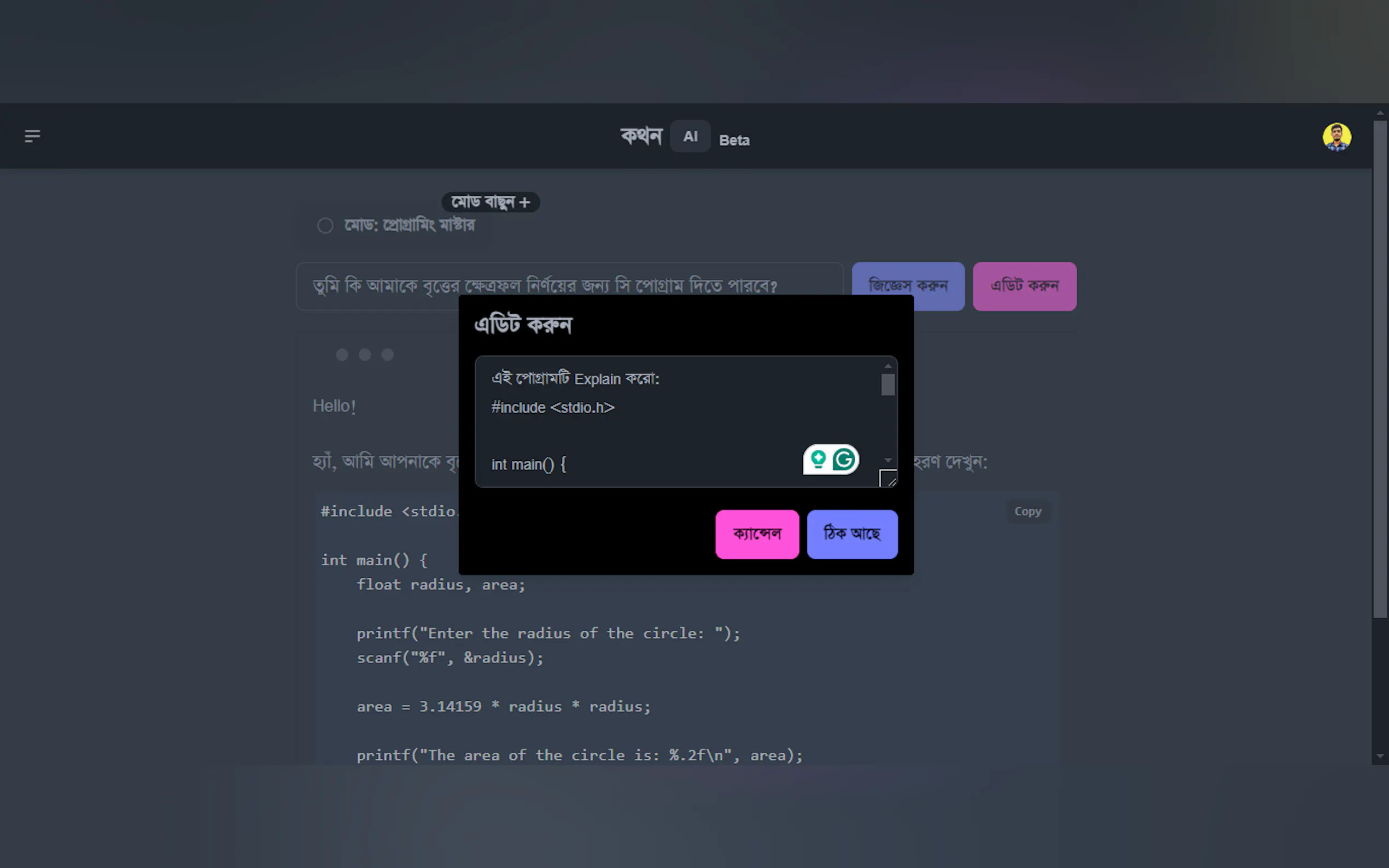Viewport: 1389px width, 868px height.
Task: Click textarea scrollbar up arrow in dialog
Action: coord(888,366)
